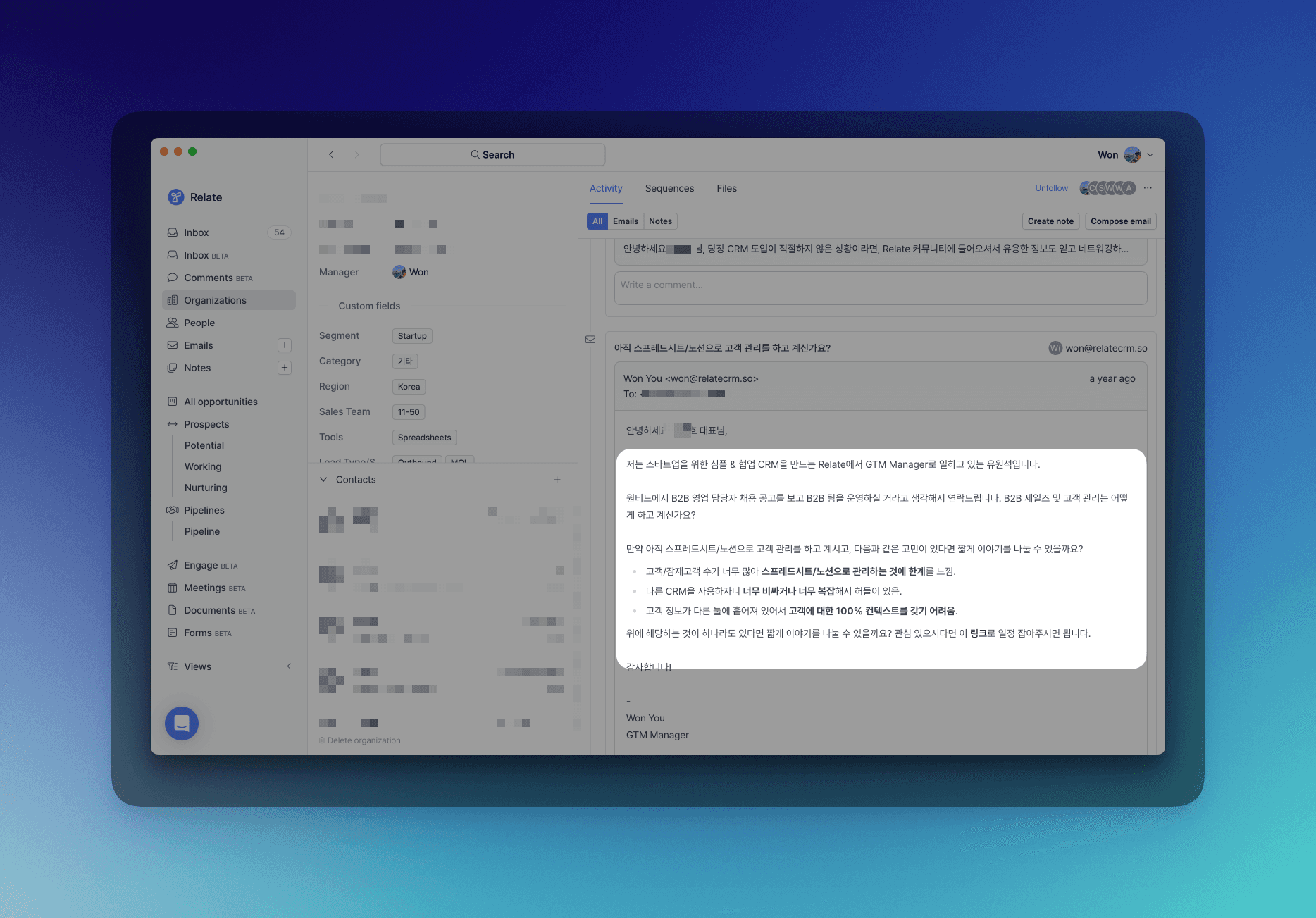
Task: Select the All activity filter
Action: (597, 221)
